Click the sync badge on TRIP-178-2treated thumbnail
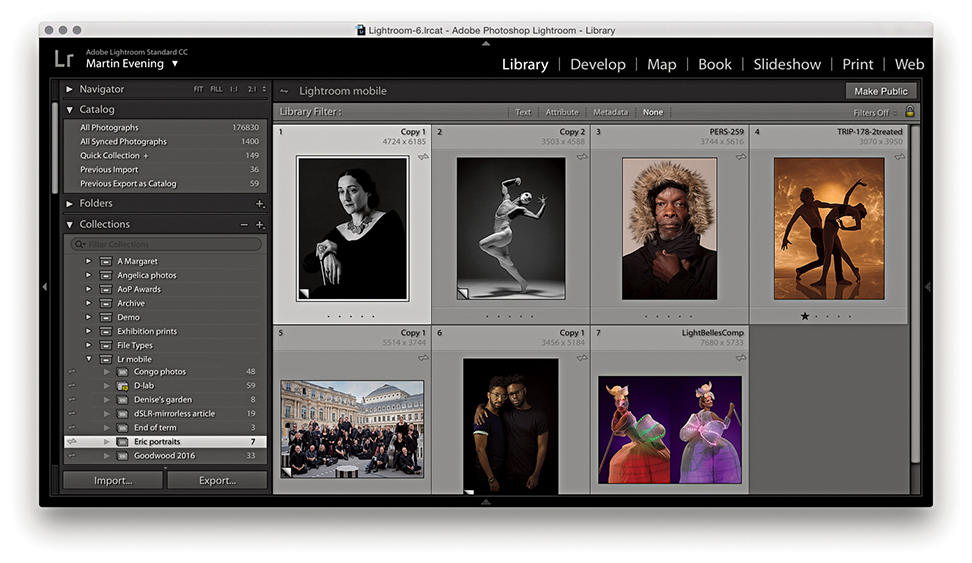 (899, 157)
